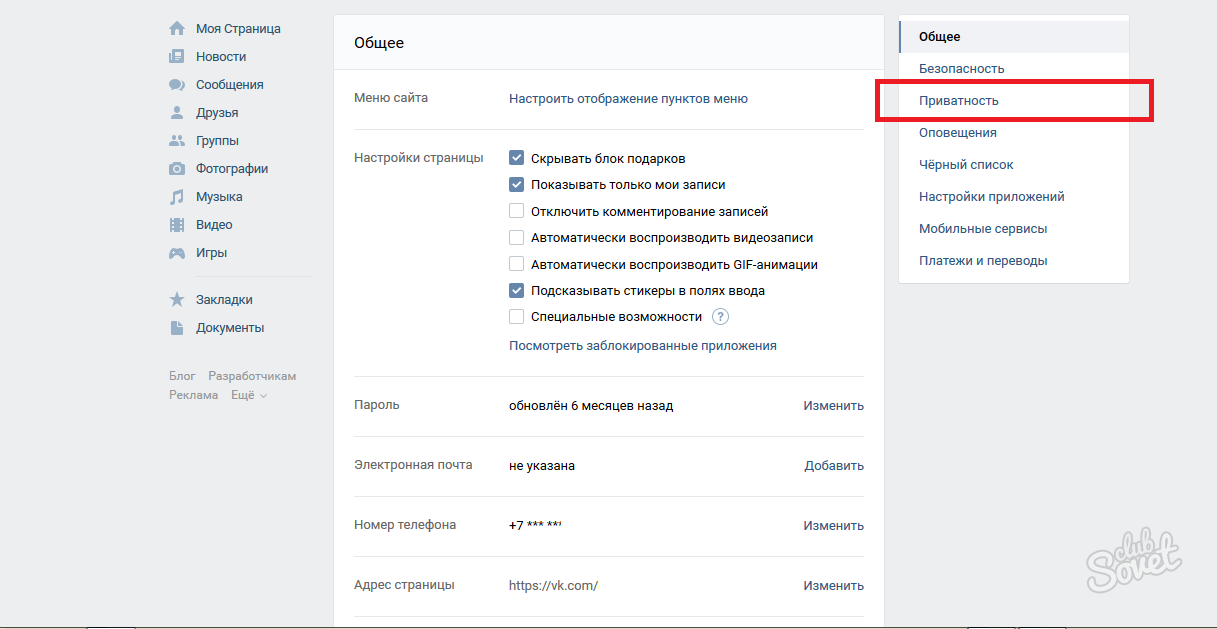Open Настроить отображение пунктов меню link
This screenshot has height=629, width=1217.
pos(628,99)
